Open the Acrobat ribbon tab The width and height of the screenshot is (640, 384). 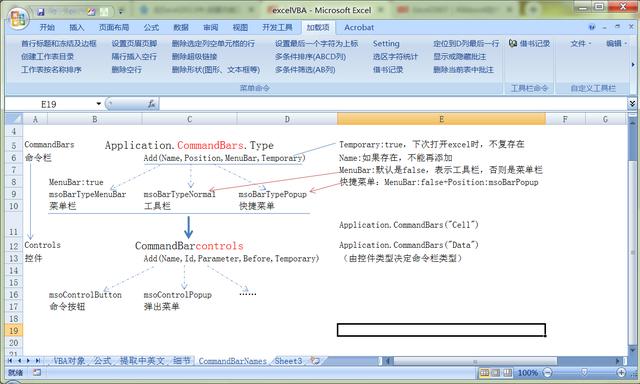click(359, 27)
